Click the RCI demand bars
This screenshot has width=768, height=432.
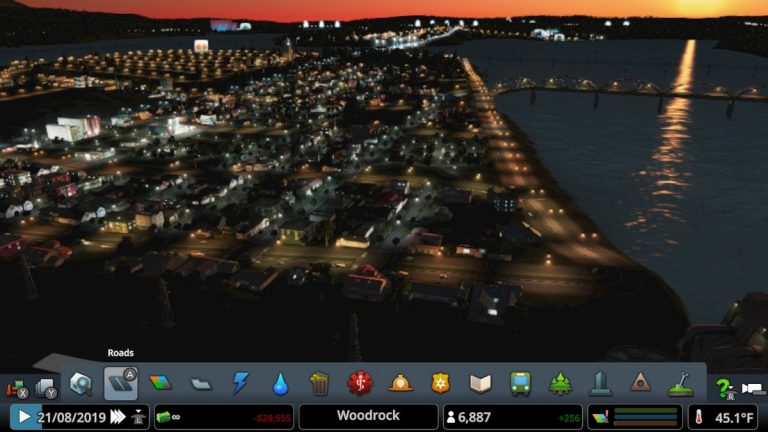pyautogui.click(x=645, y=417)
